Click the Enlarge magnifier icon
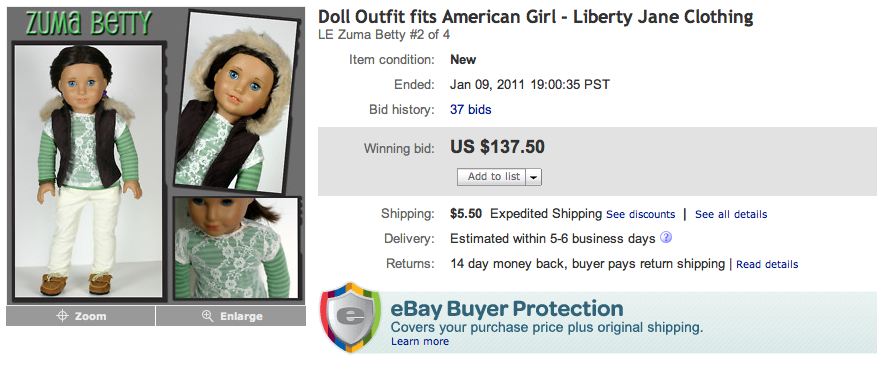Screen dimensions: 887x367 [x=208, y=316]
